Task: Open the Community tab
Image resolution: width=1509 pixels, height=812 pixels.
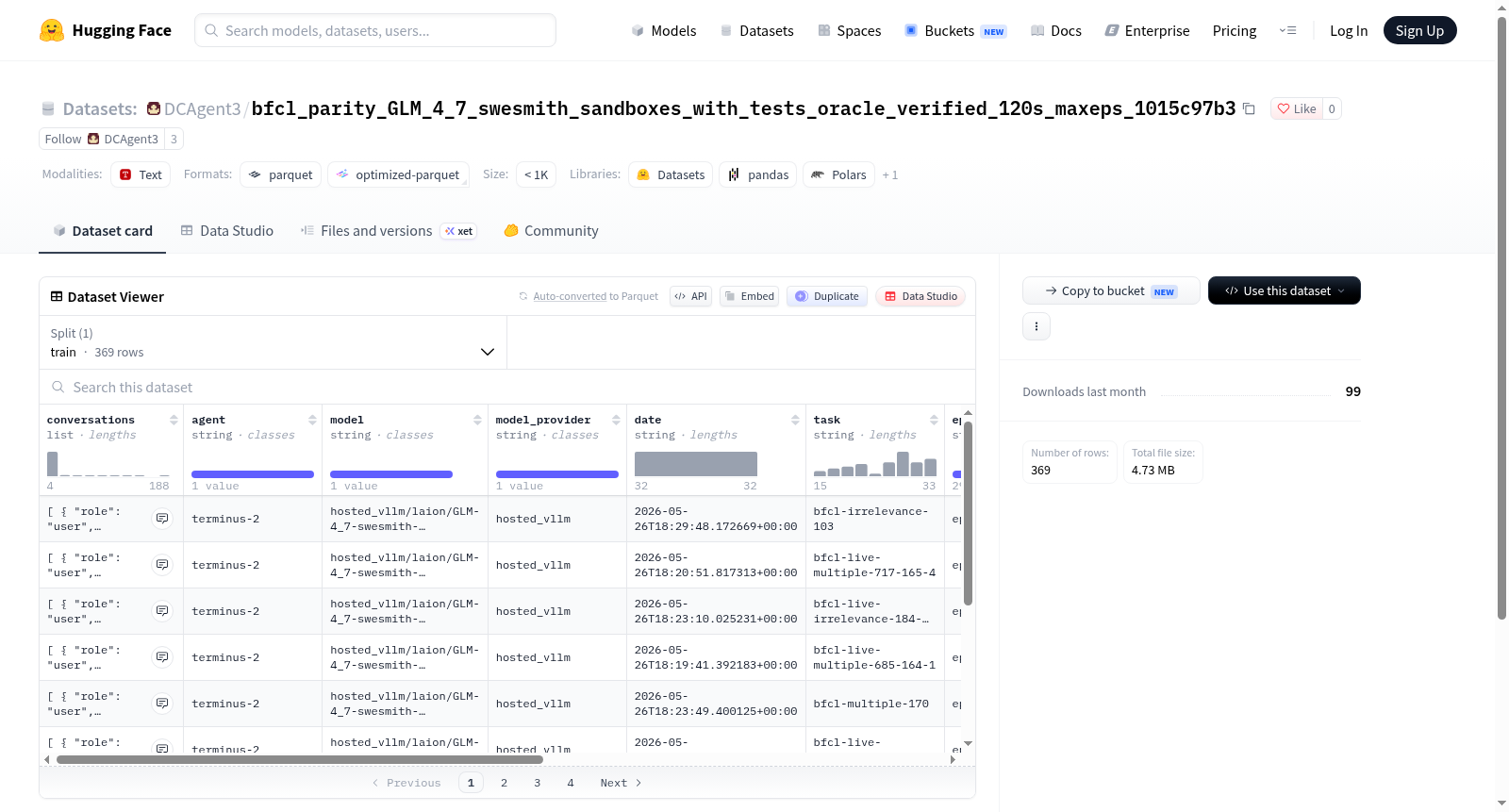Action: point(552,230)
